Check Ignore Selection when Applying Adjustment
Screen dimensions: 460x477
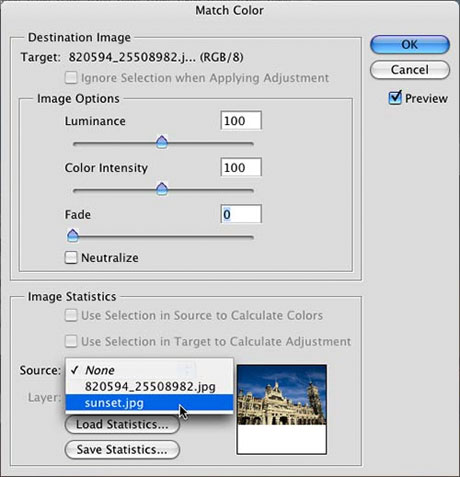[71, 78]
